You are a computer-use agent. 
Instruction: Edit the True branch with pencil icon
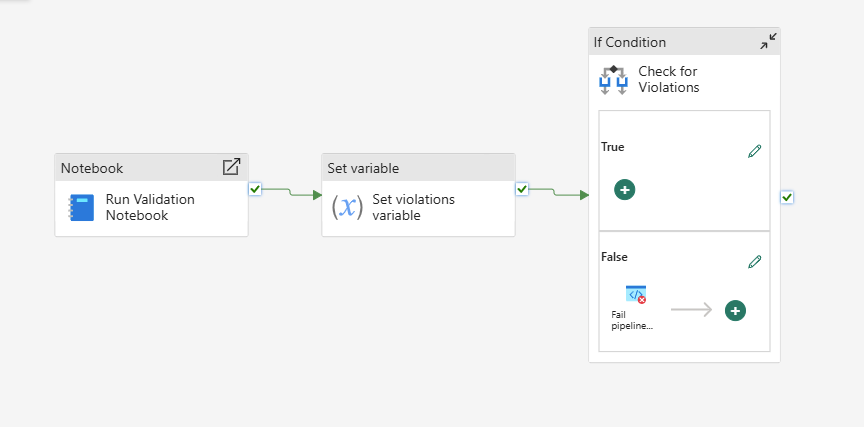click(755, 152)
